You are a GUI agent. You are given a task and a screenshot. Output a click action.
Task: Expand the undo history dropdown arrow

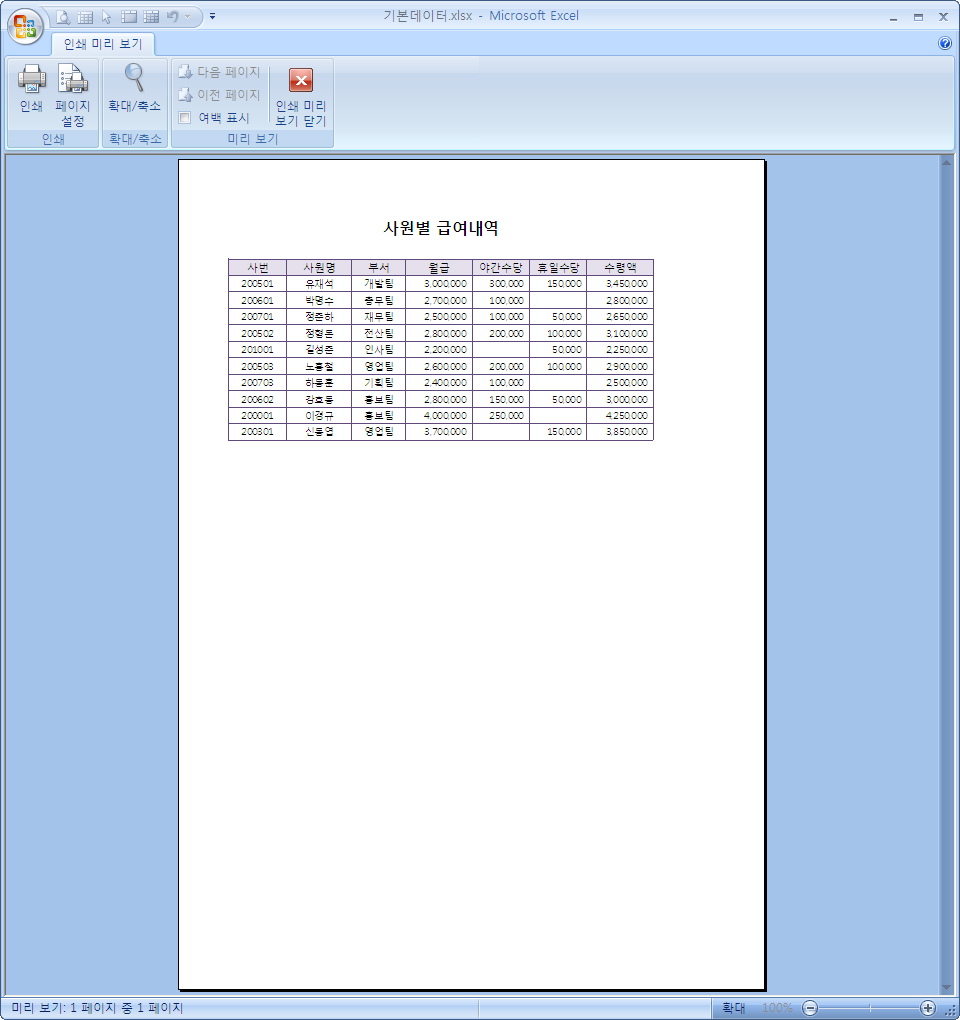pyautogui.click(x=188, y=17)
